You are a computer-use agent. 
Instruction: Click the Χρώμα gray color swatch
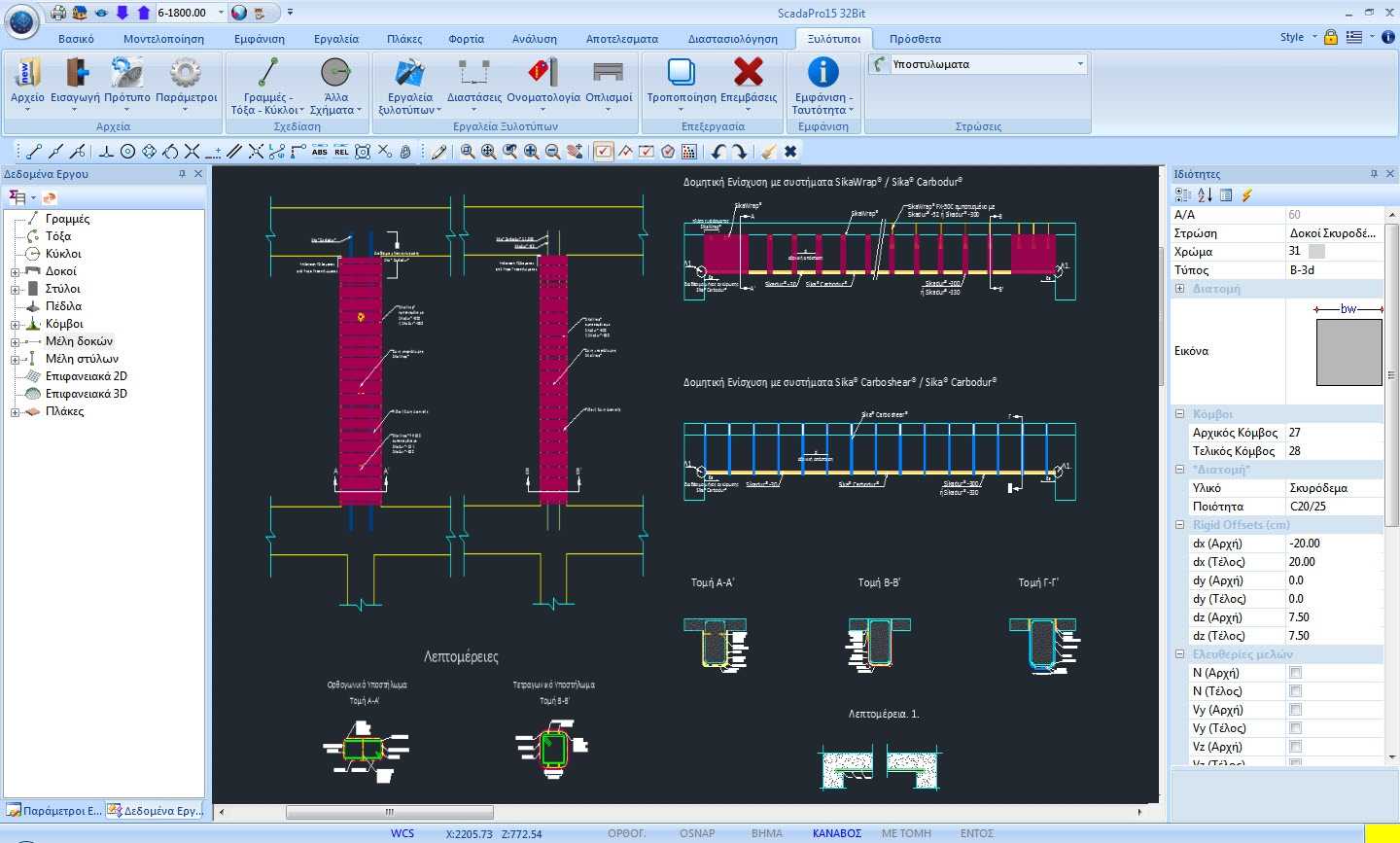[1316, 251]
